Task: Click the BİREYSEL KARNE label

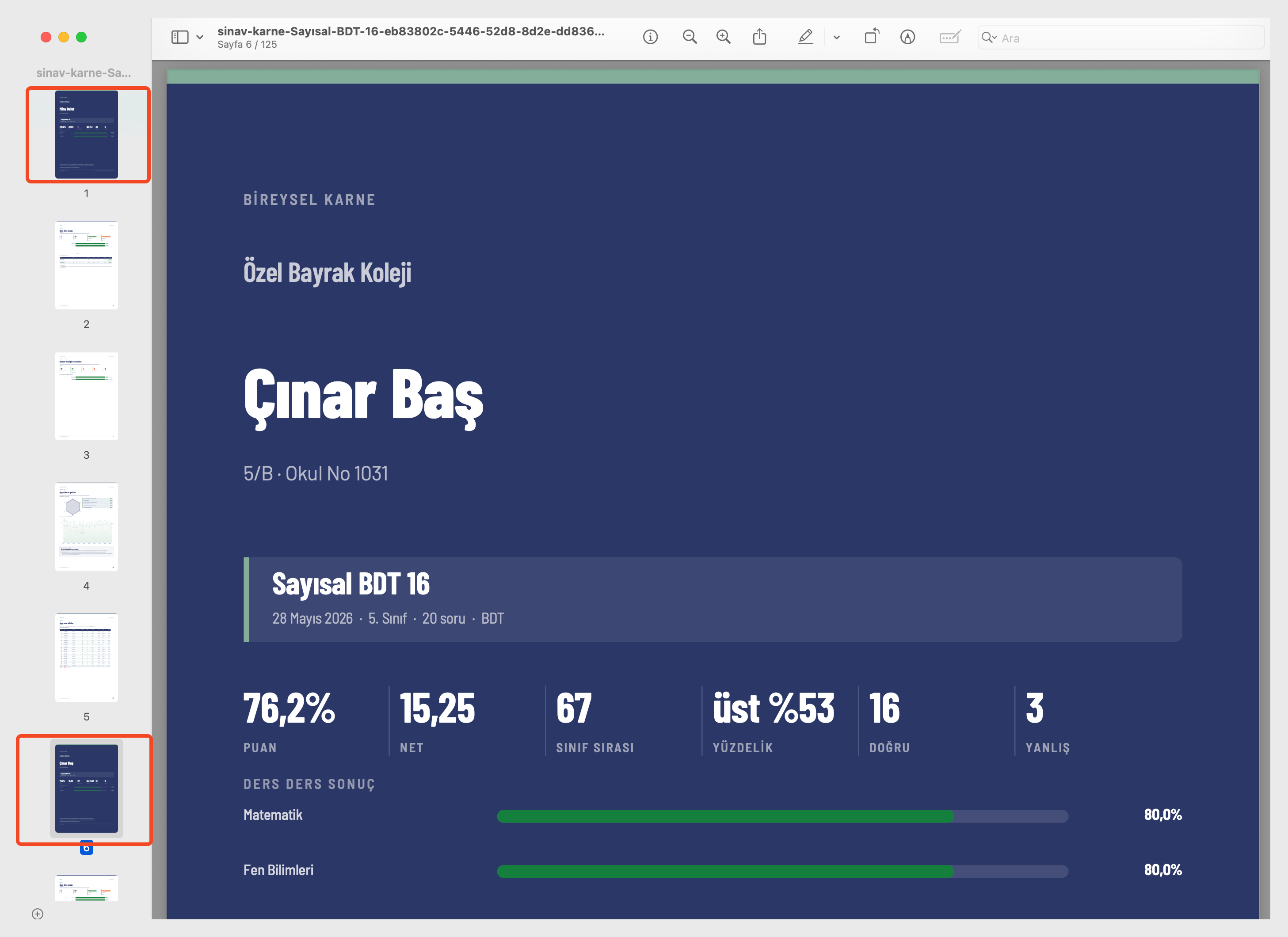Action: pyautogui.click(x=309, y=200)
